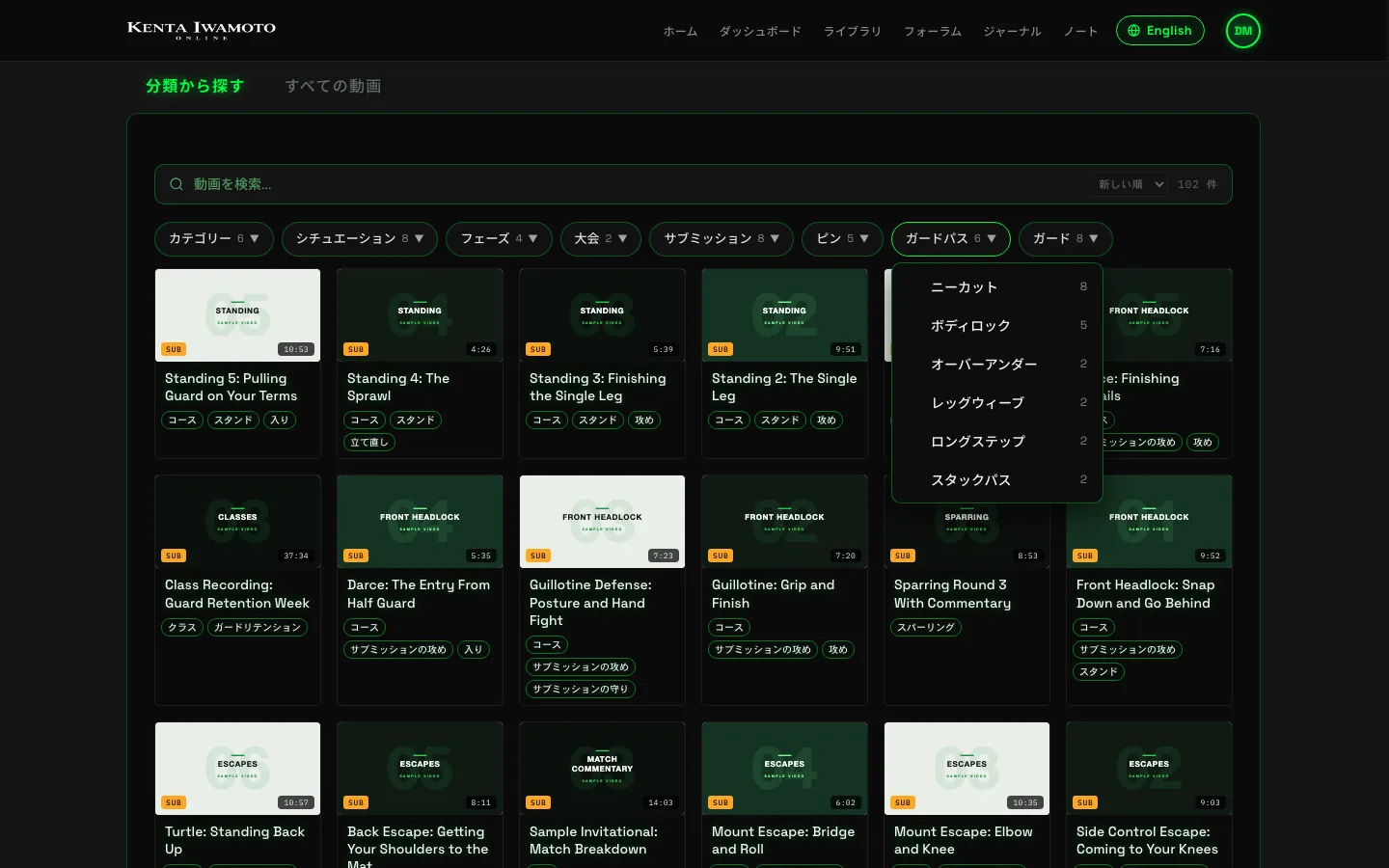Open Class Recording: Guard Retention Week thumbnail

237,522
